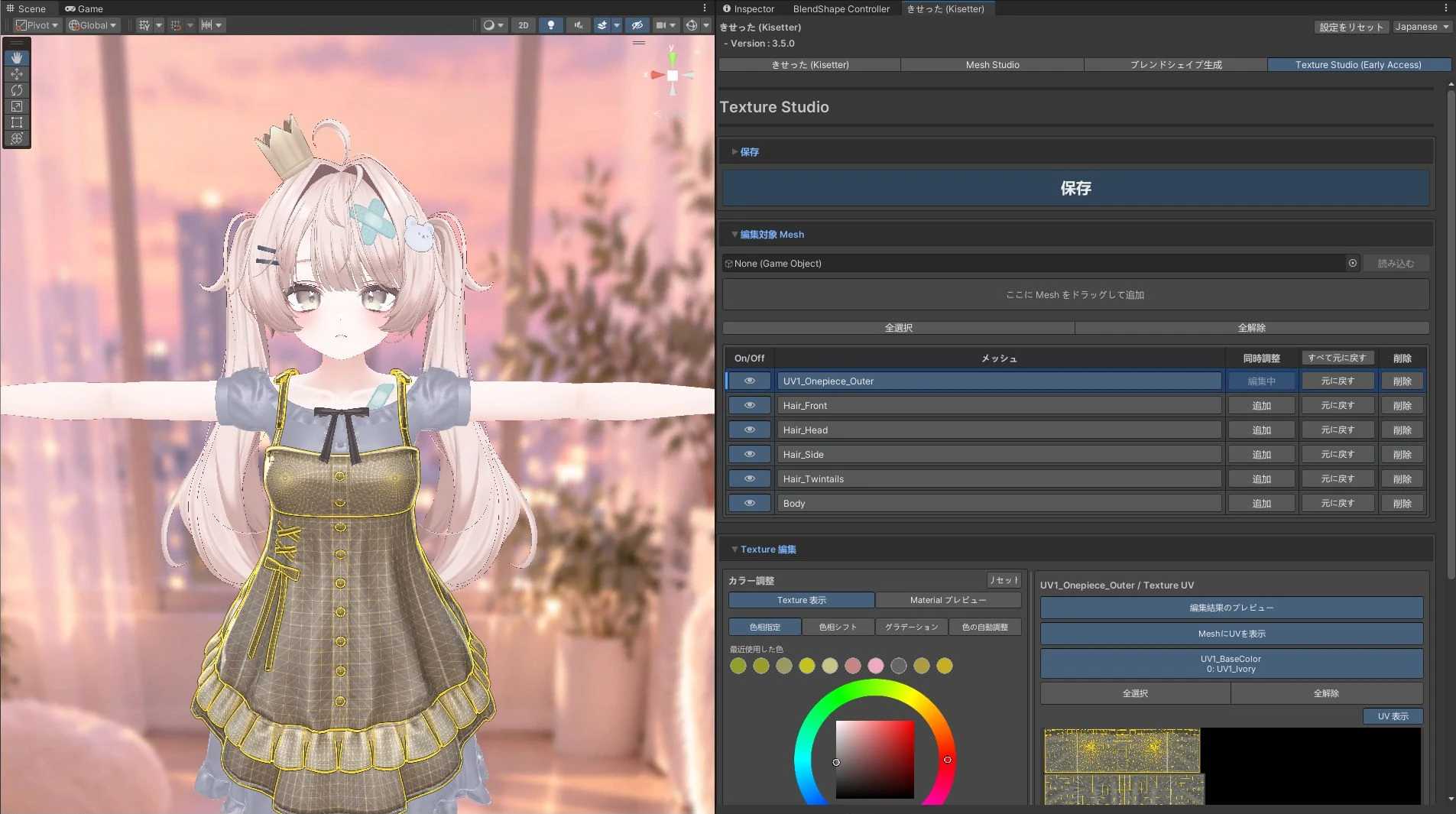Select the Hand view tool
This screenshot has width=1456, height=814.
(x=17, y=58)
